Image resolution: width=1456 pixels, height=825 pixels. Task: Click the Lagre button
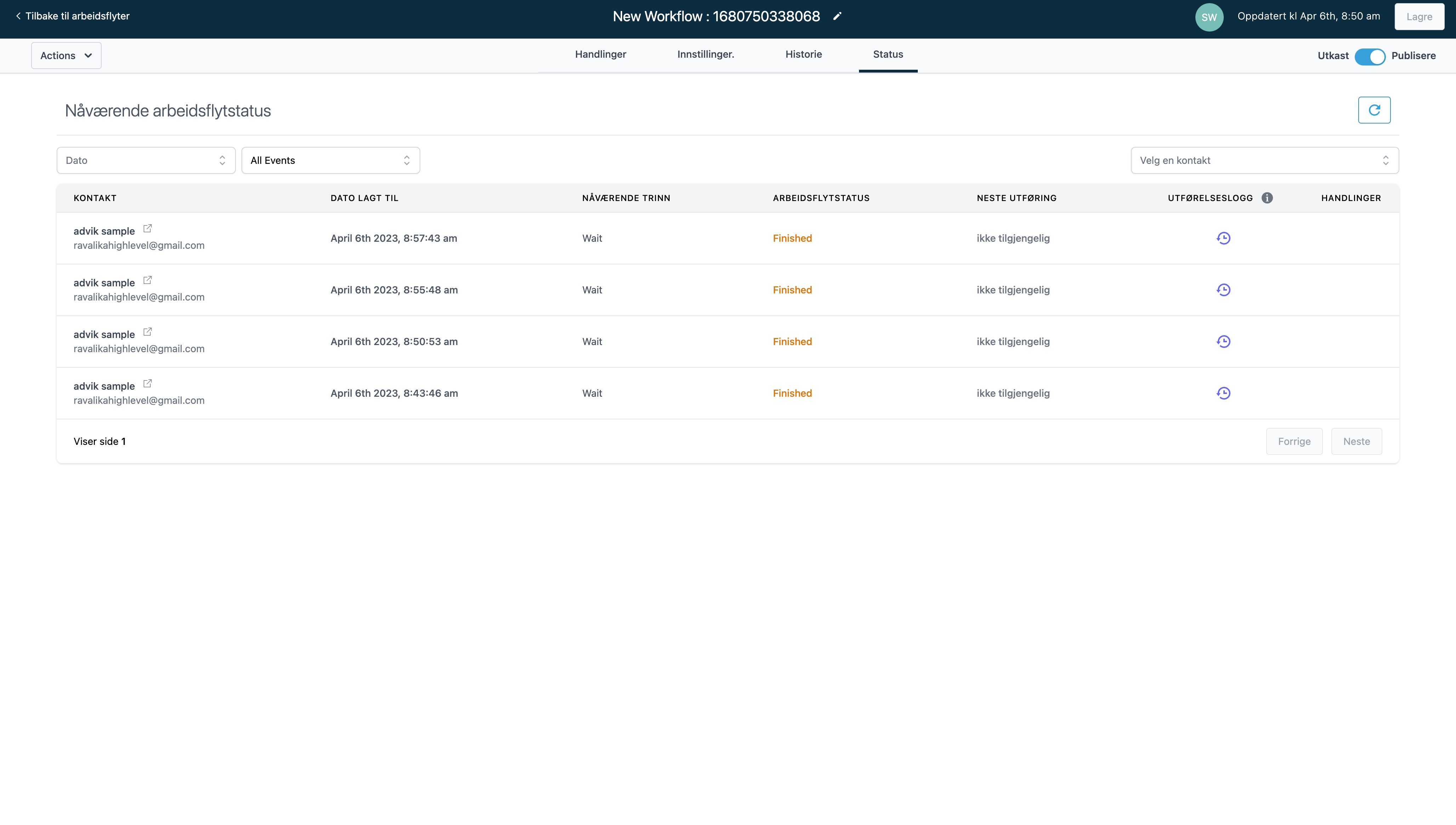pyautogui.click(x=1418, y=17)
